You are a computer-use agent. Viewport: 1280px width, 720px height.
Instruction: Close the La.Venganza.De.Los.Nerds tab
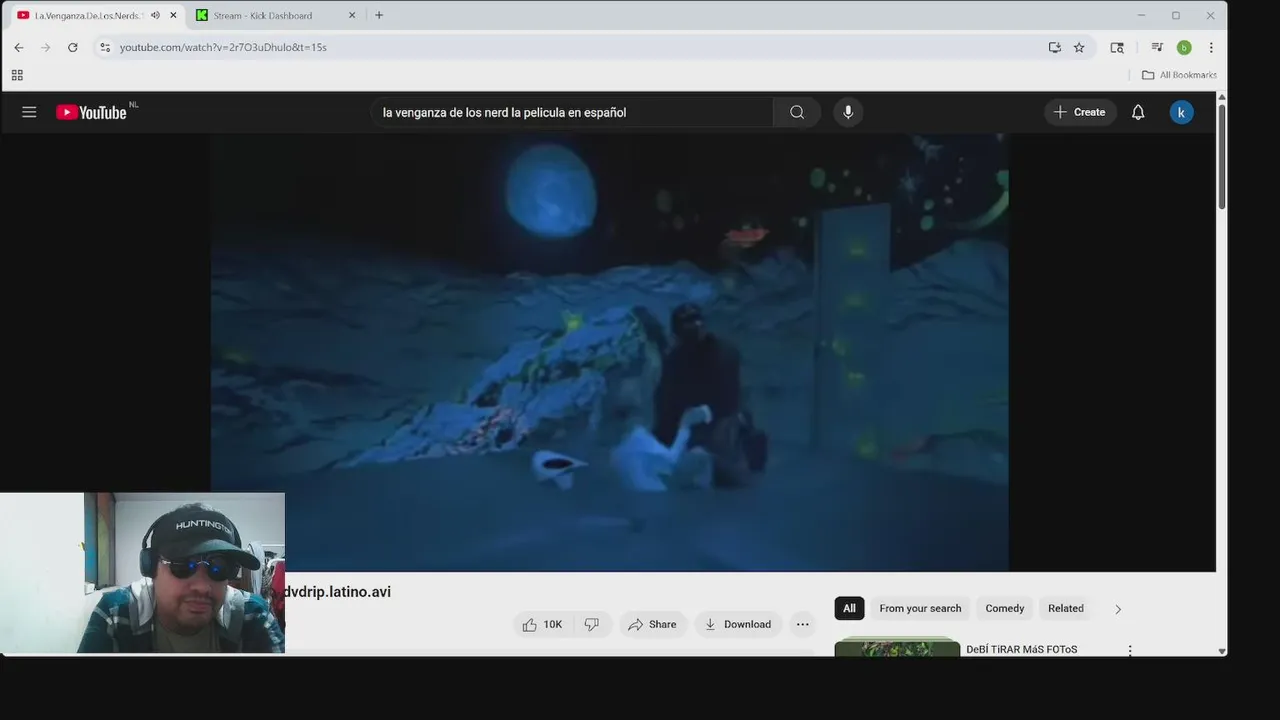coord(173,15)
